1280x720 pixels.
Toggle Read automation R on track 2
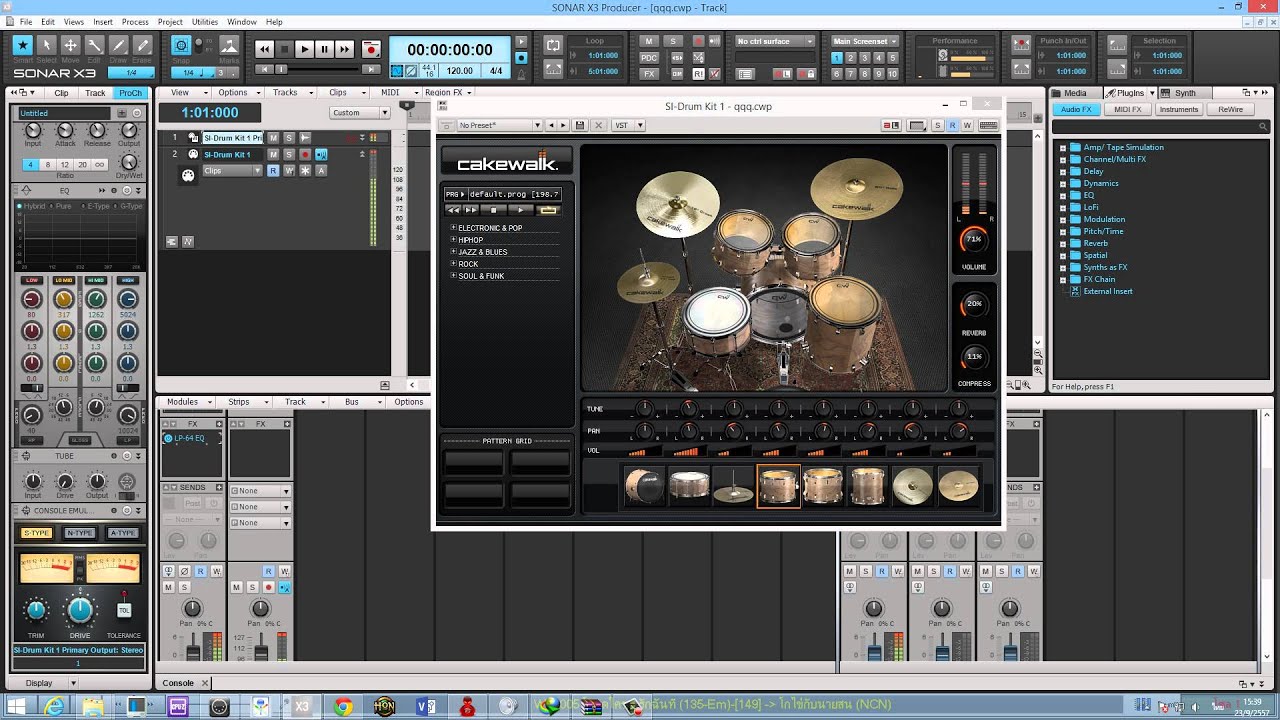coord(273,170)
